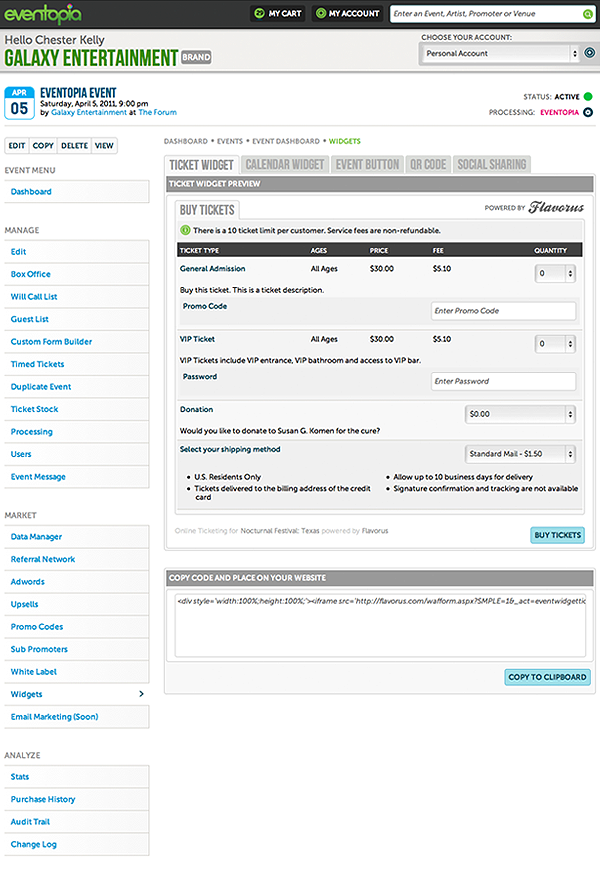Open Event Message
Image resolution: width=600 pixels, height=882 pixels.
tap(76, 477)
